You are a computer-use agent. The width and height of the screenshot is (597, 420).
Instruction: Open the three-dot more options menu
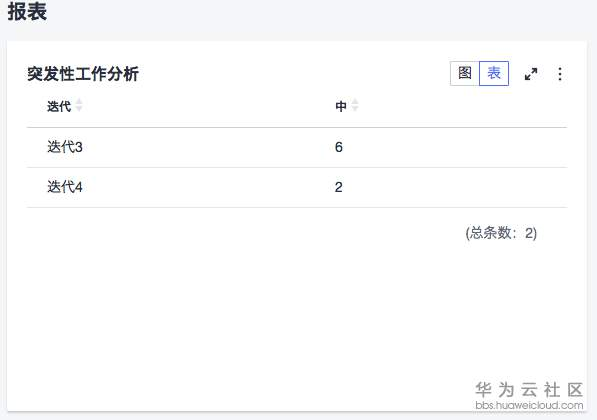click(x=560, y=74)
